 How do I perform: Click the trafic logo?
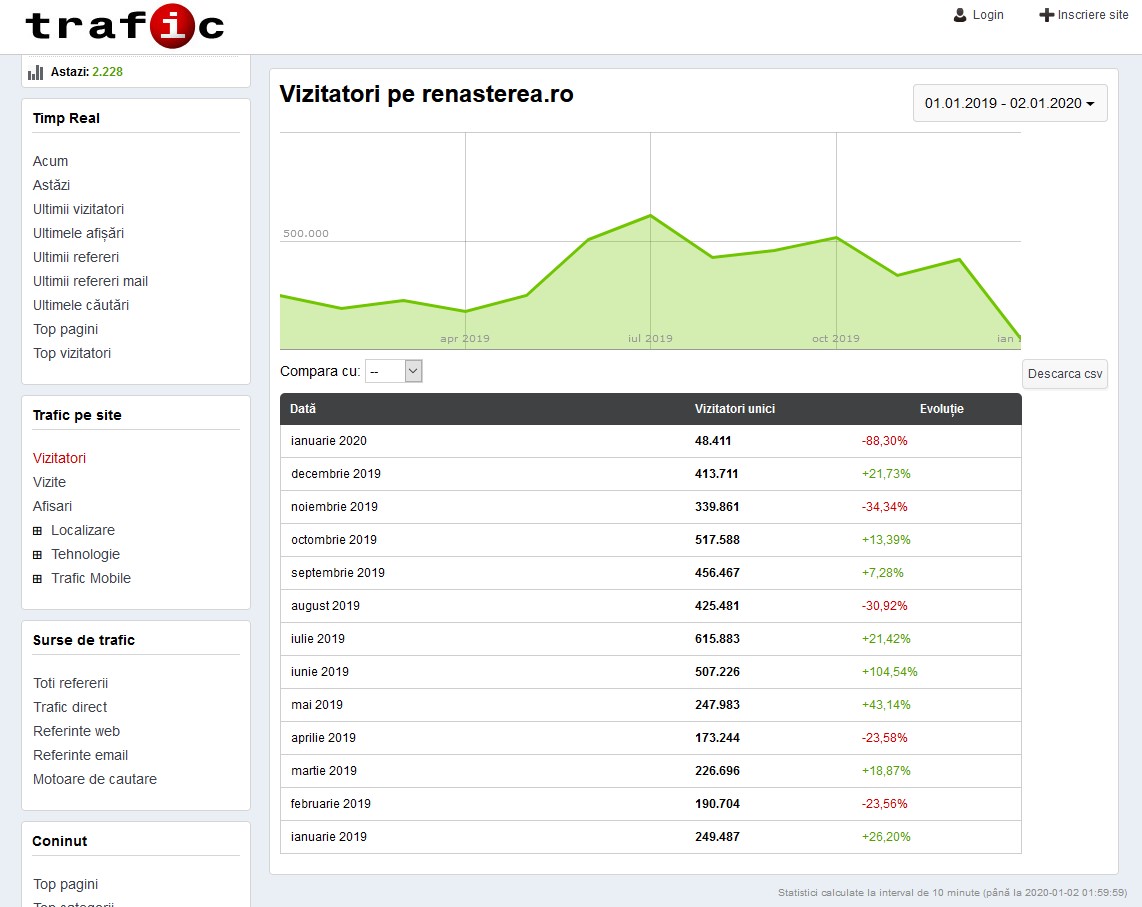point(124,26)
